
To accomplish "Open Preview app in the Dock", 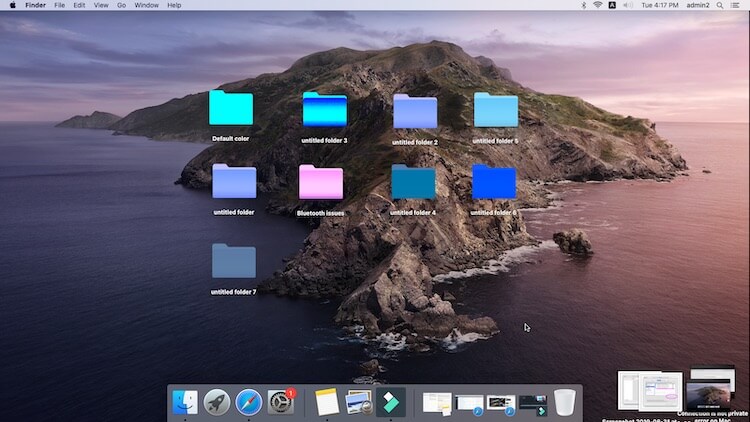I will click(x=359, y=402).
